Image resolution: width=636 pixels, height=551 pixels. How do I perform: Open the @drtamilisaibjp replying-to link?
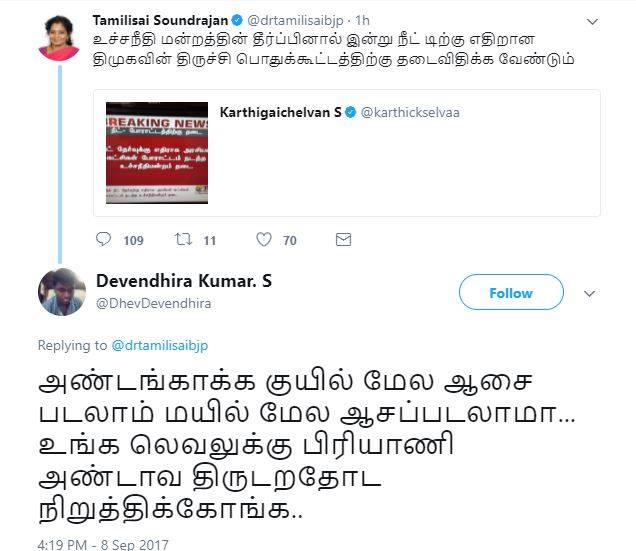pos(159,346)
